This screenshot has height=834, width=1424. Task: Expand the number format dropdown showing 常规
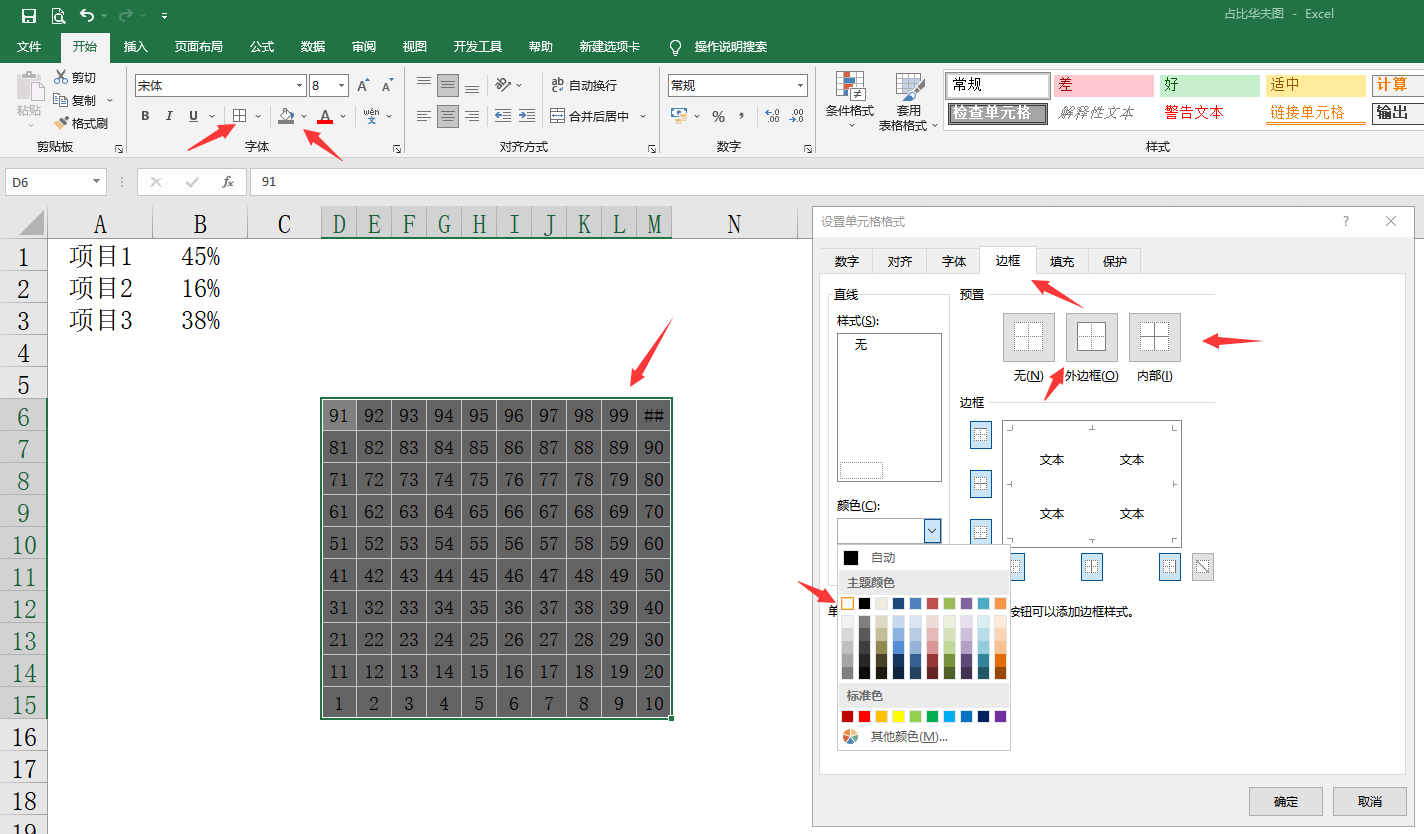(x=800, y=86)
